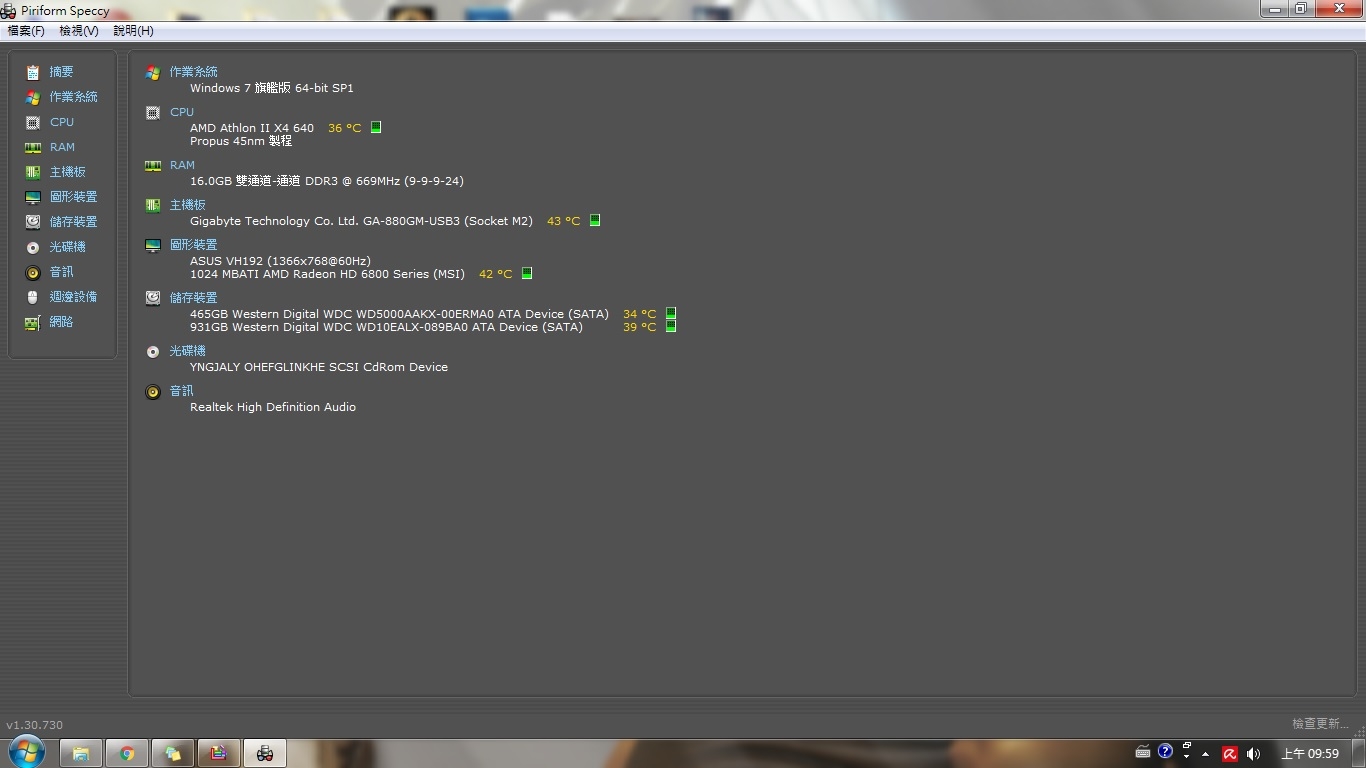Click the text 'Windows 7 旗艦版 64-bit SP1'
This screenshot has width=1366, height=768.
tap(272, 88)
